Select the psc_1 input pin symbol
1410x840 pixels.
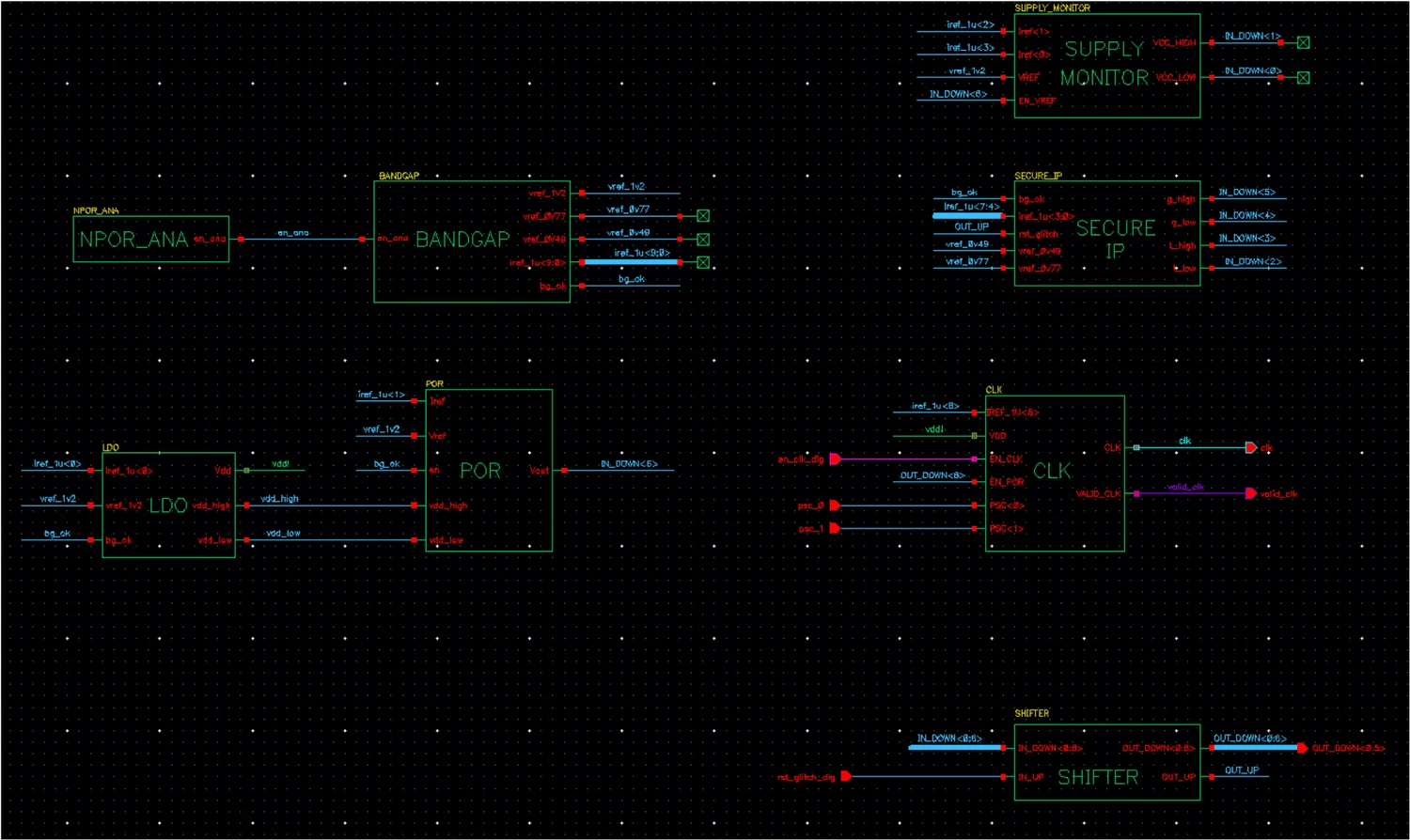pos(835,528)
